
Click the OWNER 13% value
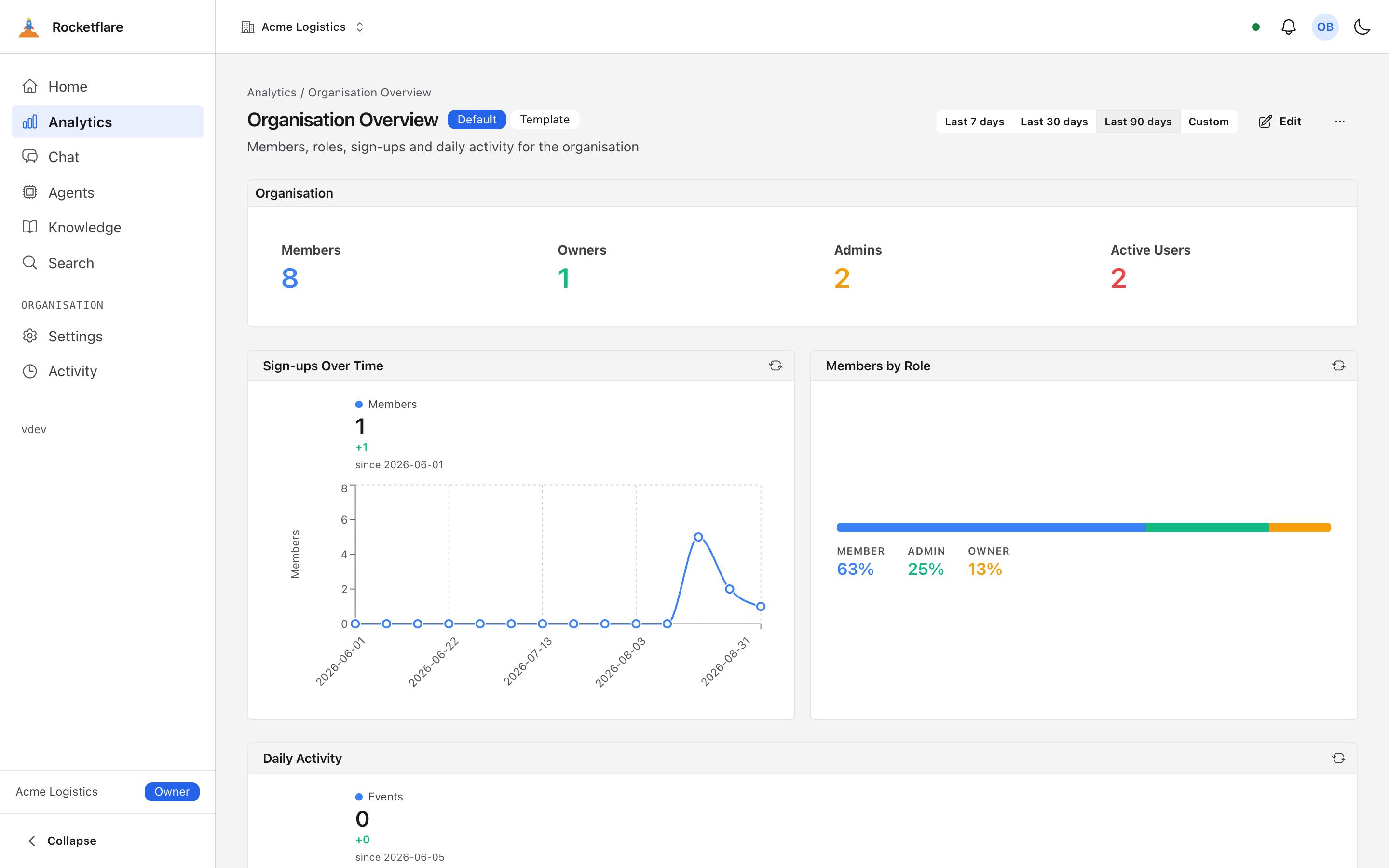coord(985,569)
